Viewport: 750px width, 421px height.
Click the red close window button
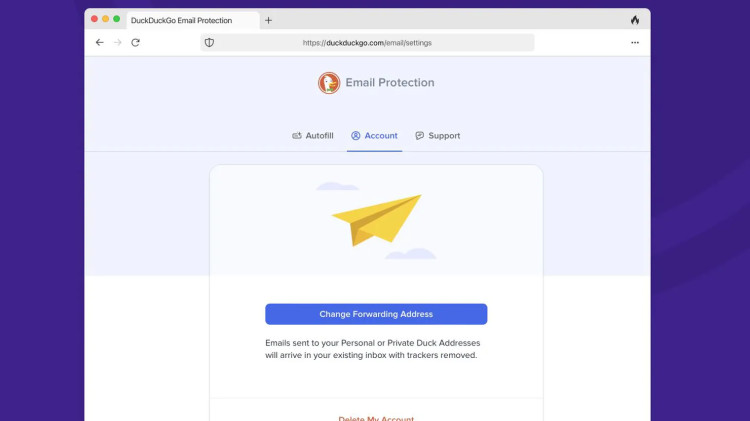click(94, 19)
